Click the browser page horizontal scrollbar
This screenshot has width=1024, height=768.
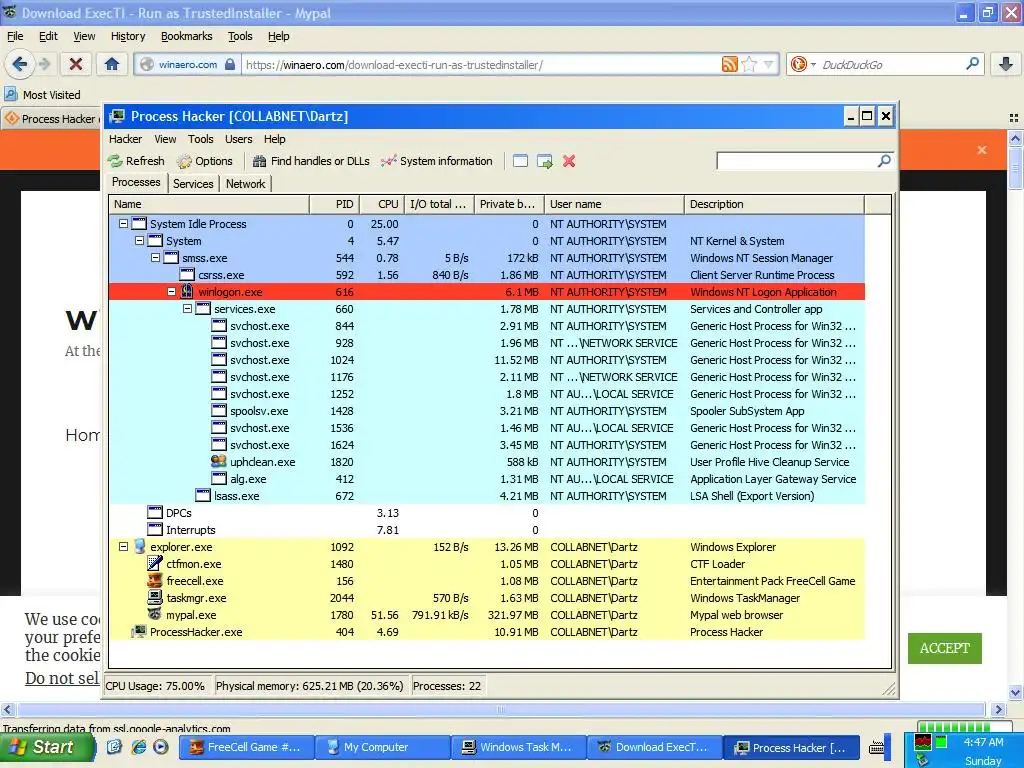click(x=501, y=709)
